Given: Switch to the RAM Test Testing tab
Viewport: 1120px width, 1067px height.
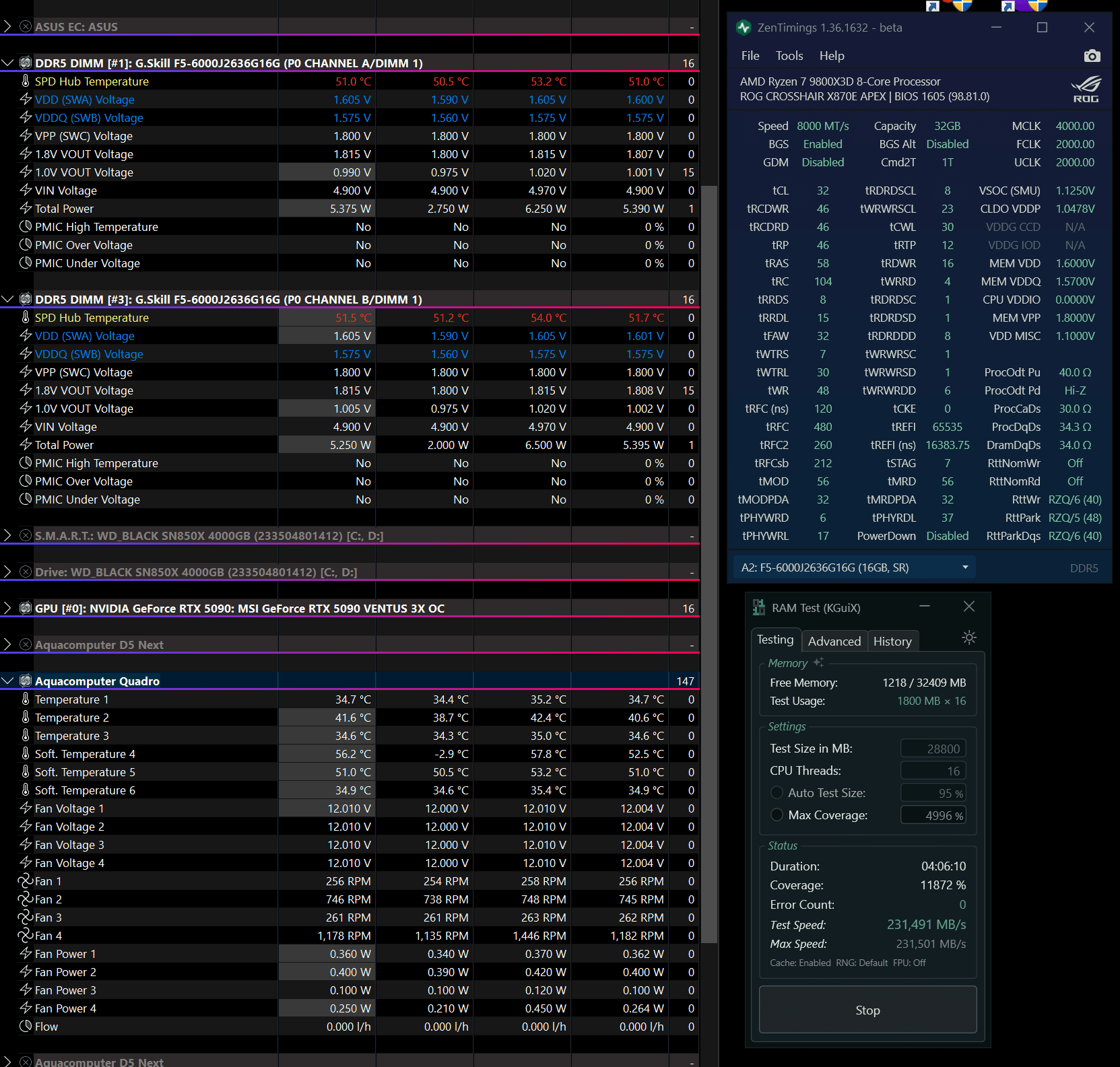Looking at the screenshot, I should pos(775,640).
